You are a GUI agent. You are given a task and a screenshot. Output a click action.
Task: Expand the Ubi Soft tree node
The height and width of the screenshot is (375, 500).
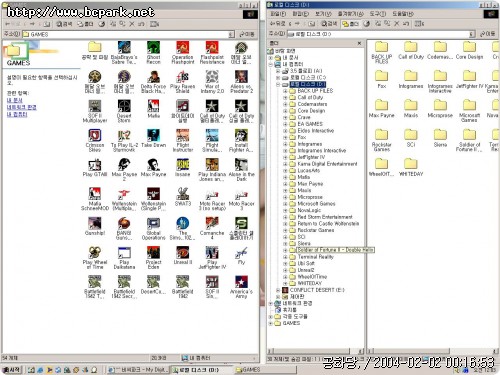(285, 264)
